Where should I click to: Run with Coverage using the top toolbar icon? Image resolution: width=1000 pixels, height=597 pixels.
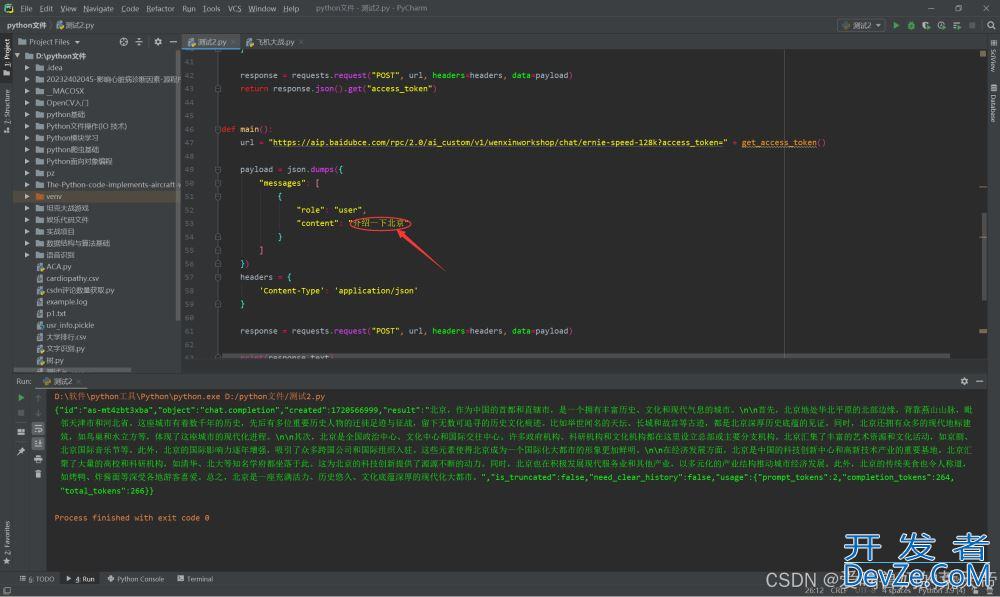tap(926, 26)
